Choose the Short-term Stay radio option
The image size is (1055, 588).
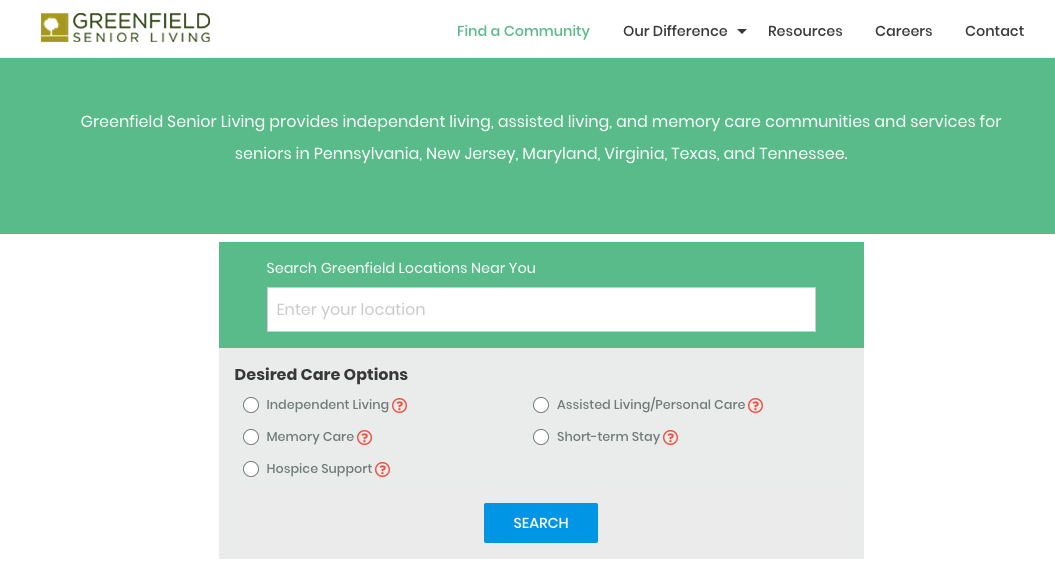click(x=541, y=437)
